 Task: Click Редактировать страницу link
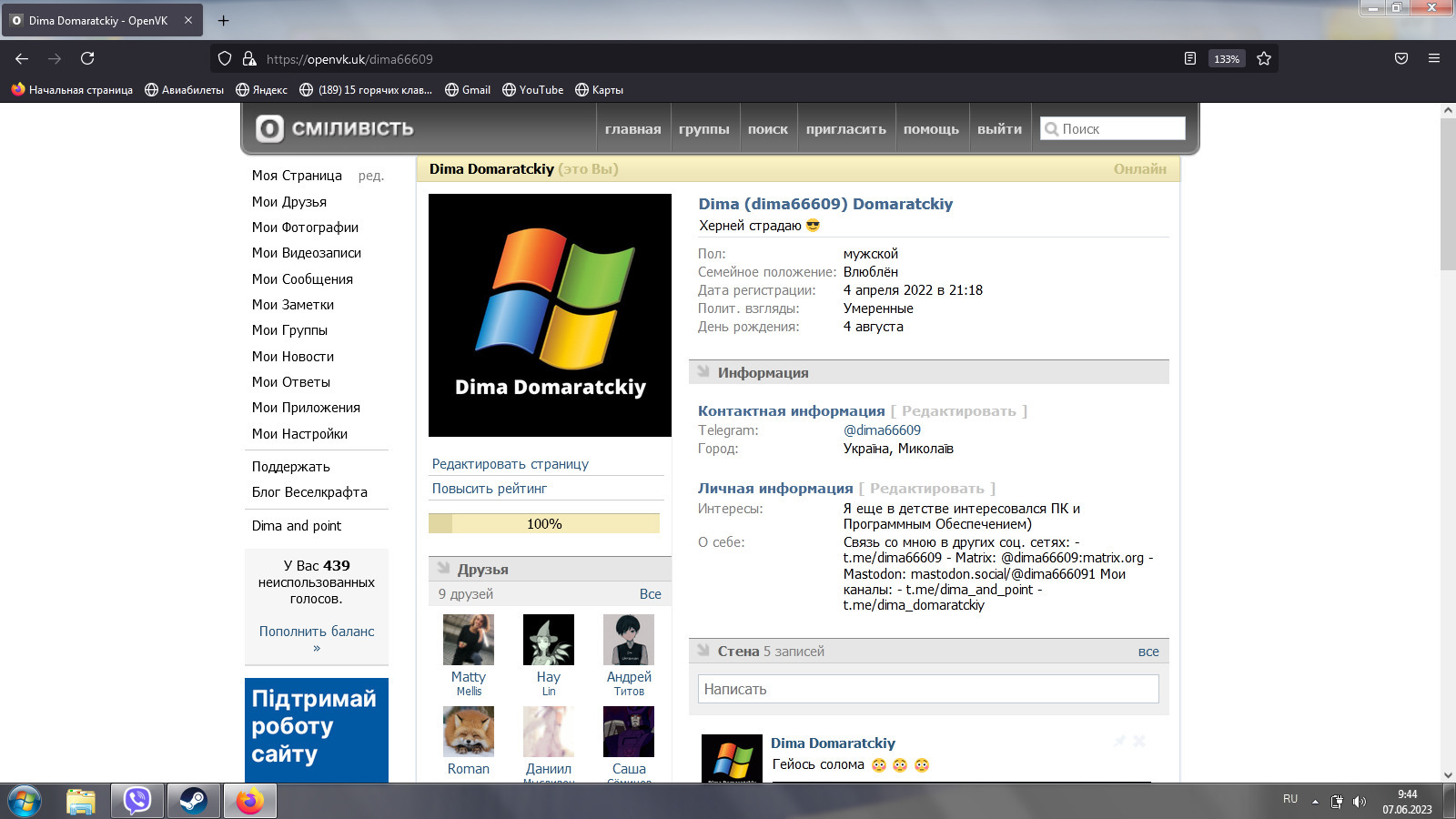pos(510,464)
